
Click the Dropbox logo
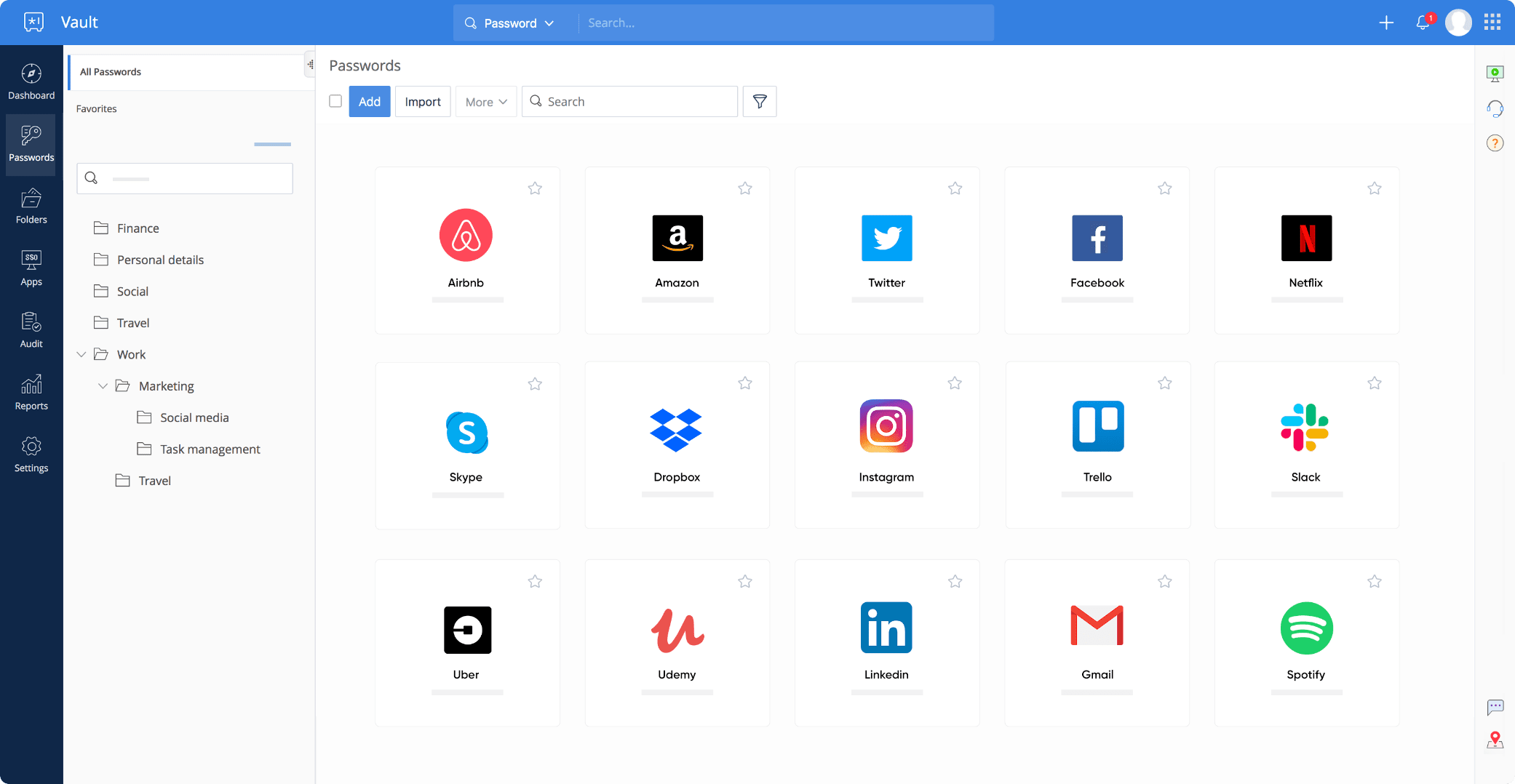676,430
